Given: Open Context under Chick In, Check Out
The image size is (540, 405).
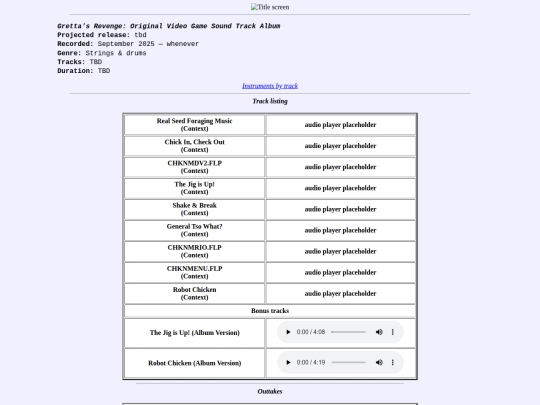Looking at the screenshot, I should [195, 149].
